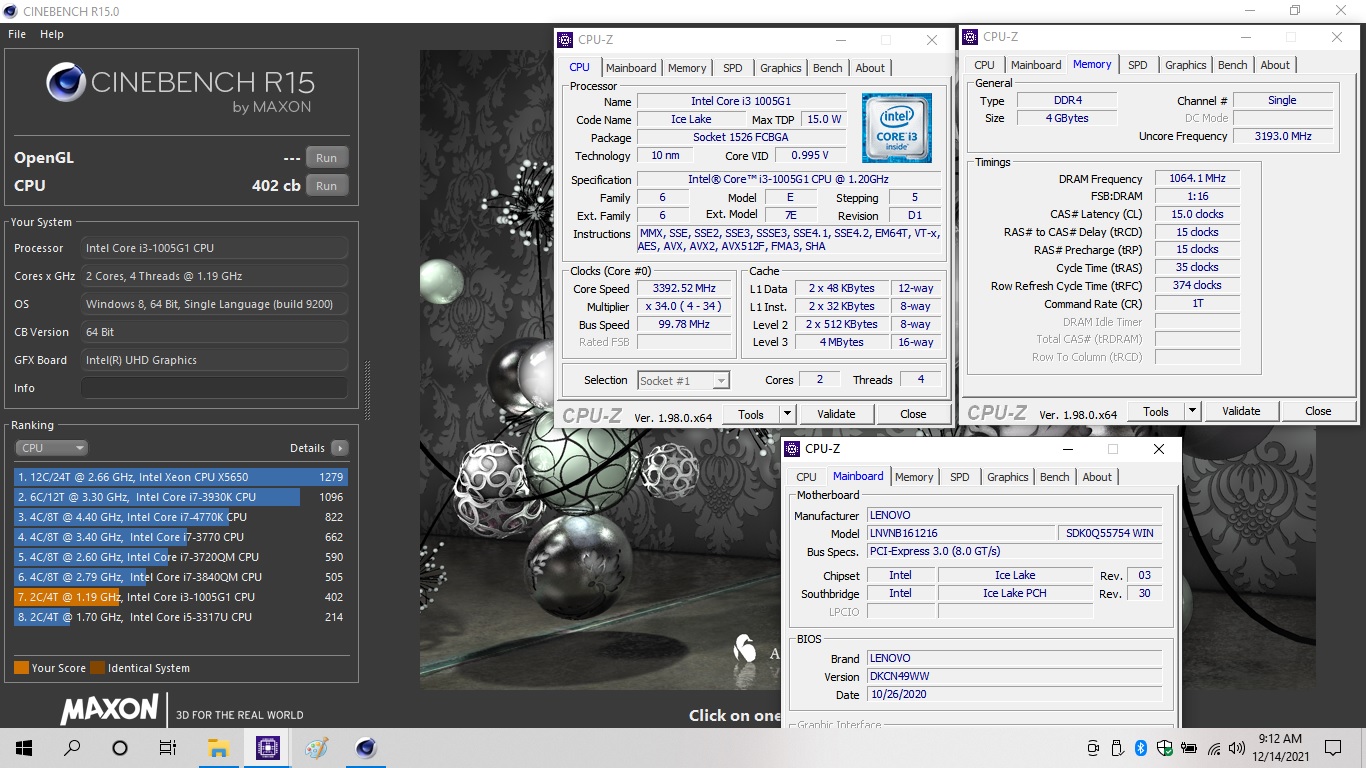This screenshot has width=1366, height=768.
Task: Open the CPU ranking type dropdown
Action: tap(51, 448)
